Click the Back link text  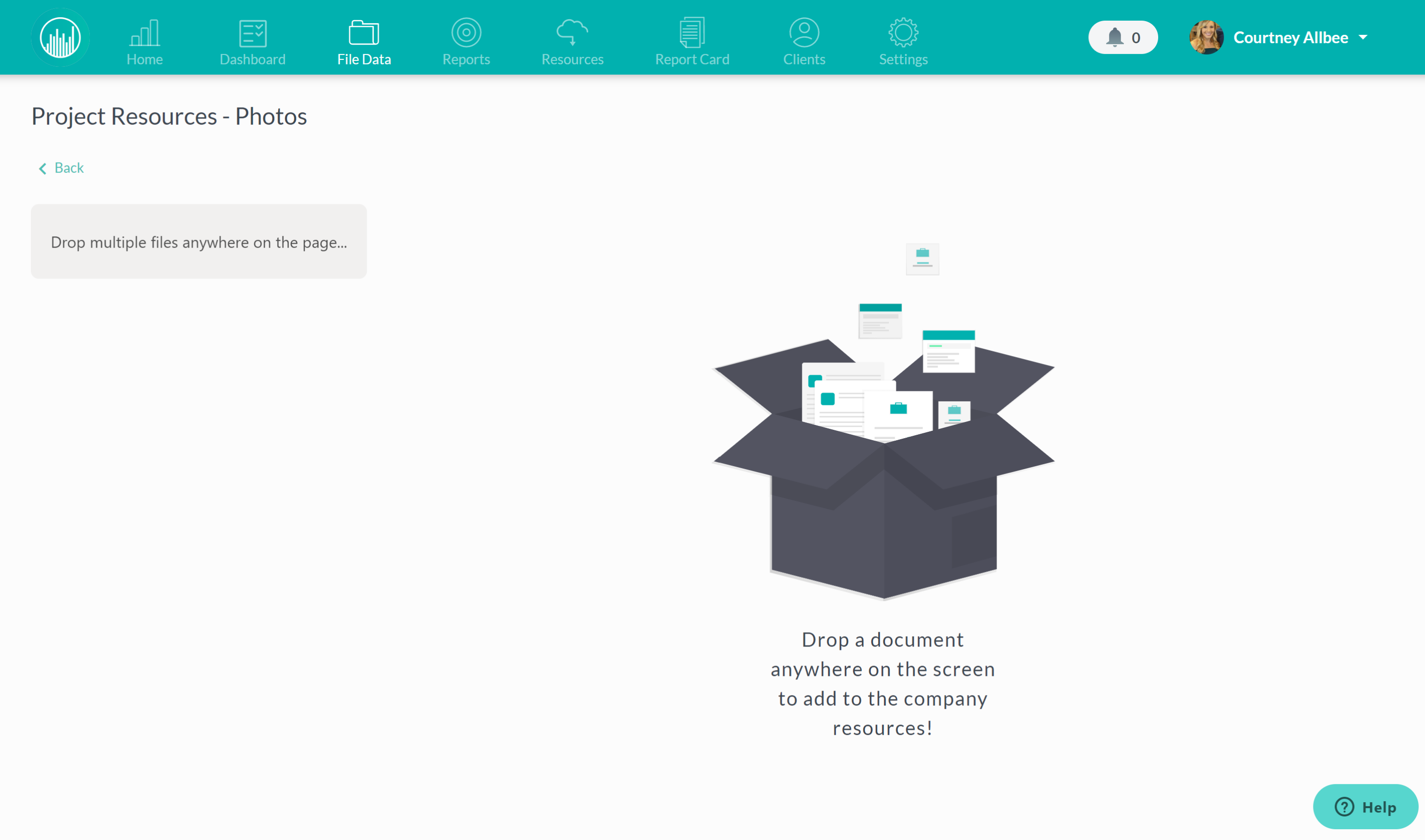pos(69,168)
